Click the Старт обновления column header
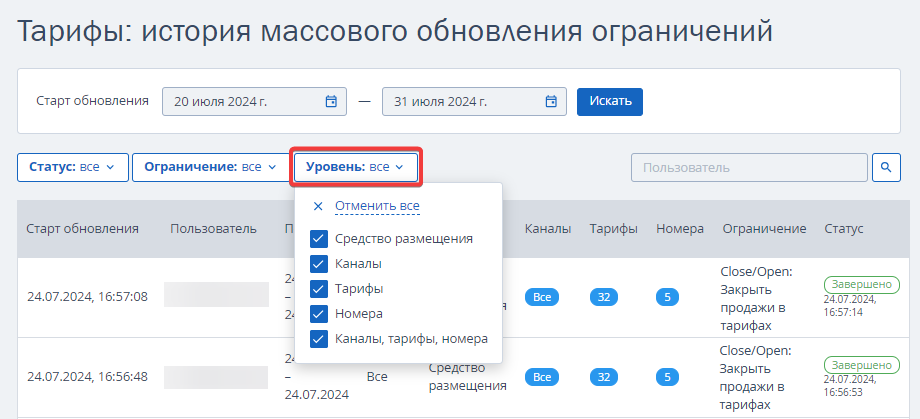The width and height of the screenshot is (920, 419). [x=82, y=229]
